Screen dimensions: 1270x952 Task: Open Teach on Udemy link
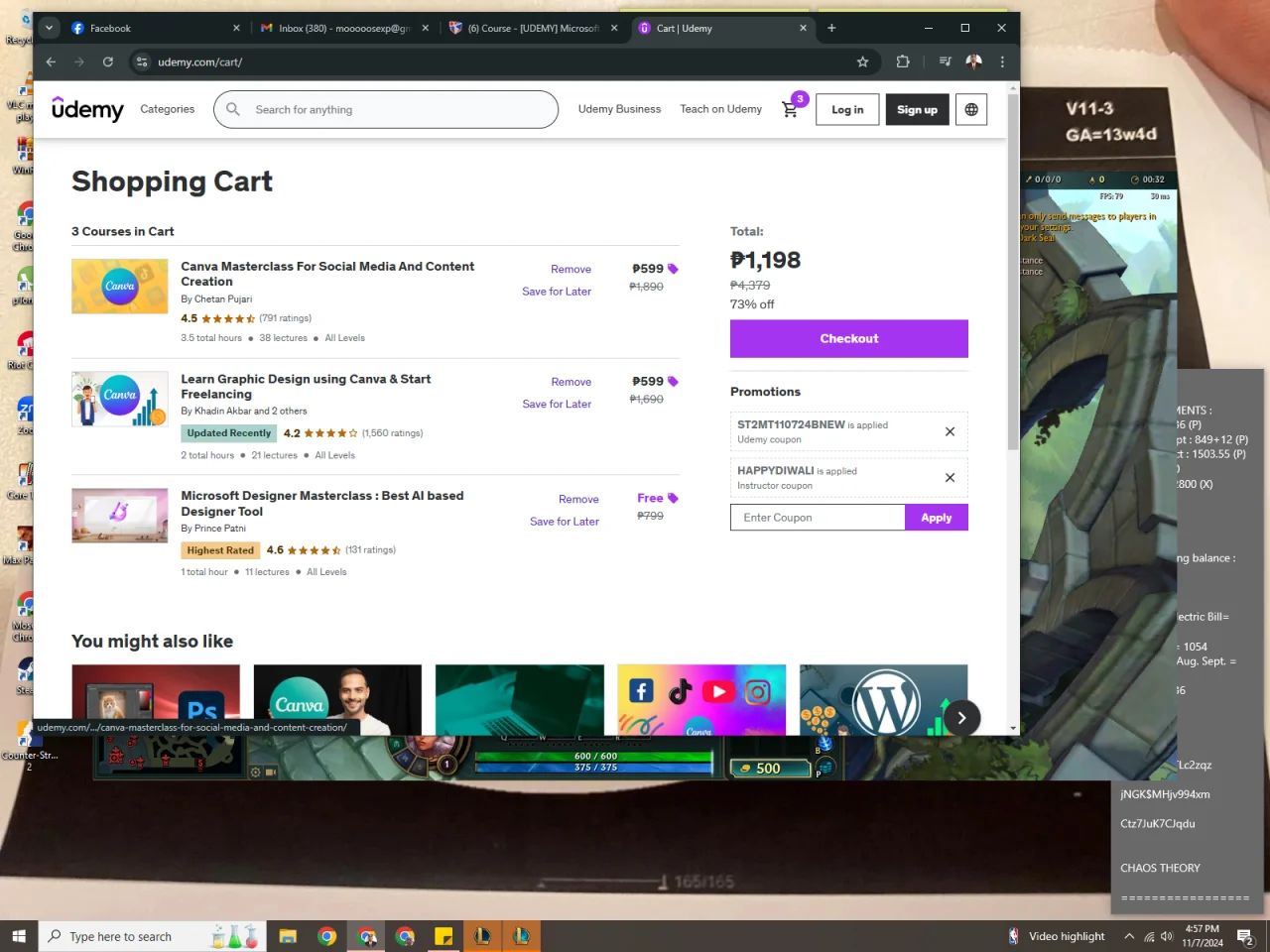pos(720,109)
